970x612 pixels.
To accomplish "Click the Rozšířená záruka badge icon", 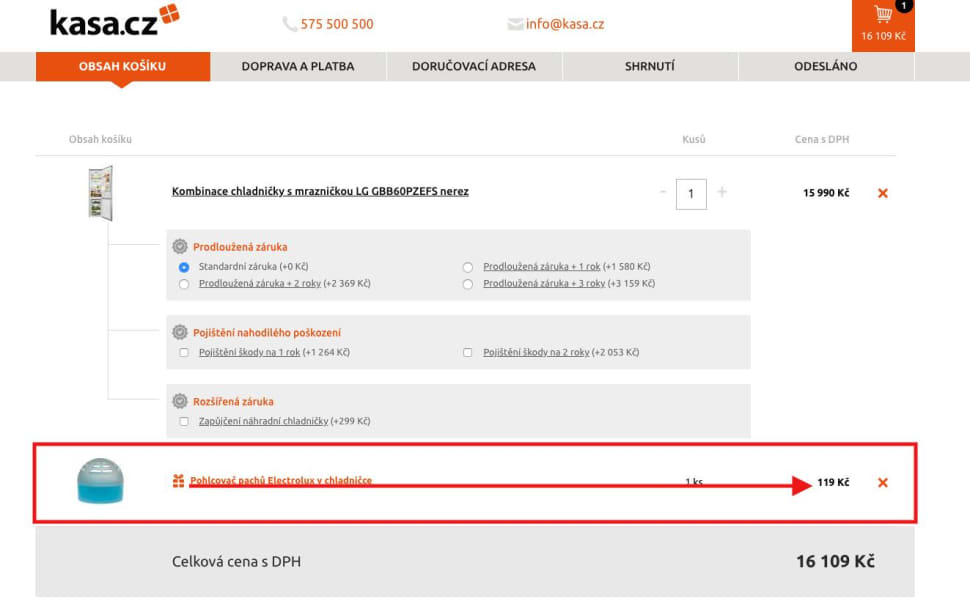I will click(x=179, y=401).
